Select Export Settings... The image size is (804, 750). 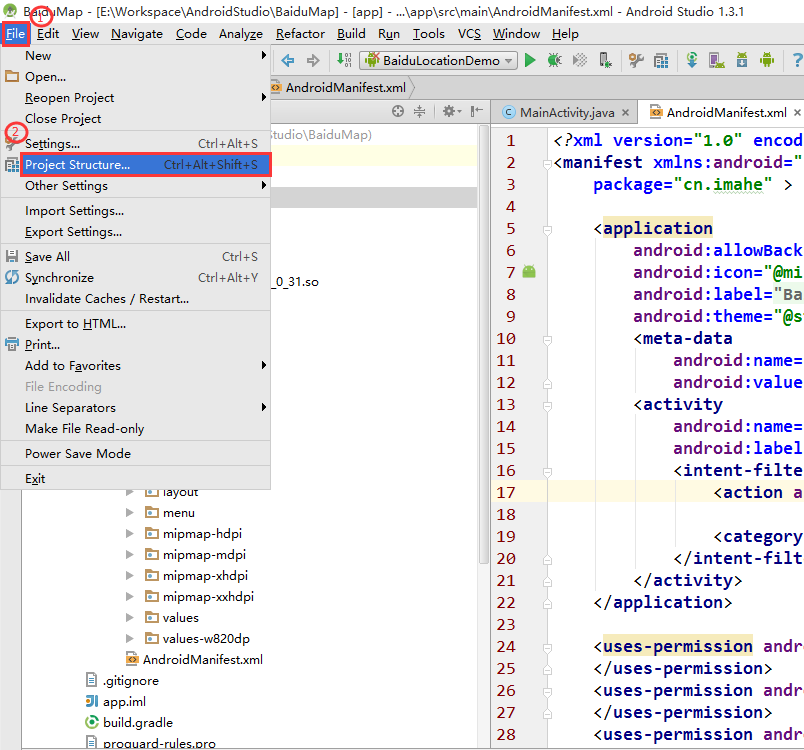(135, 232)
